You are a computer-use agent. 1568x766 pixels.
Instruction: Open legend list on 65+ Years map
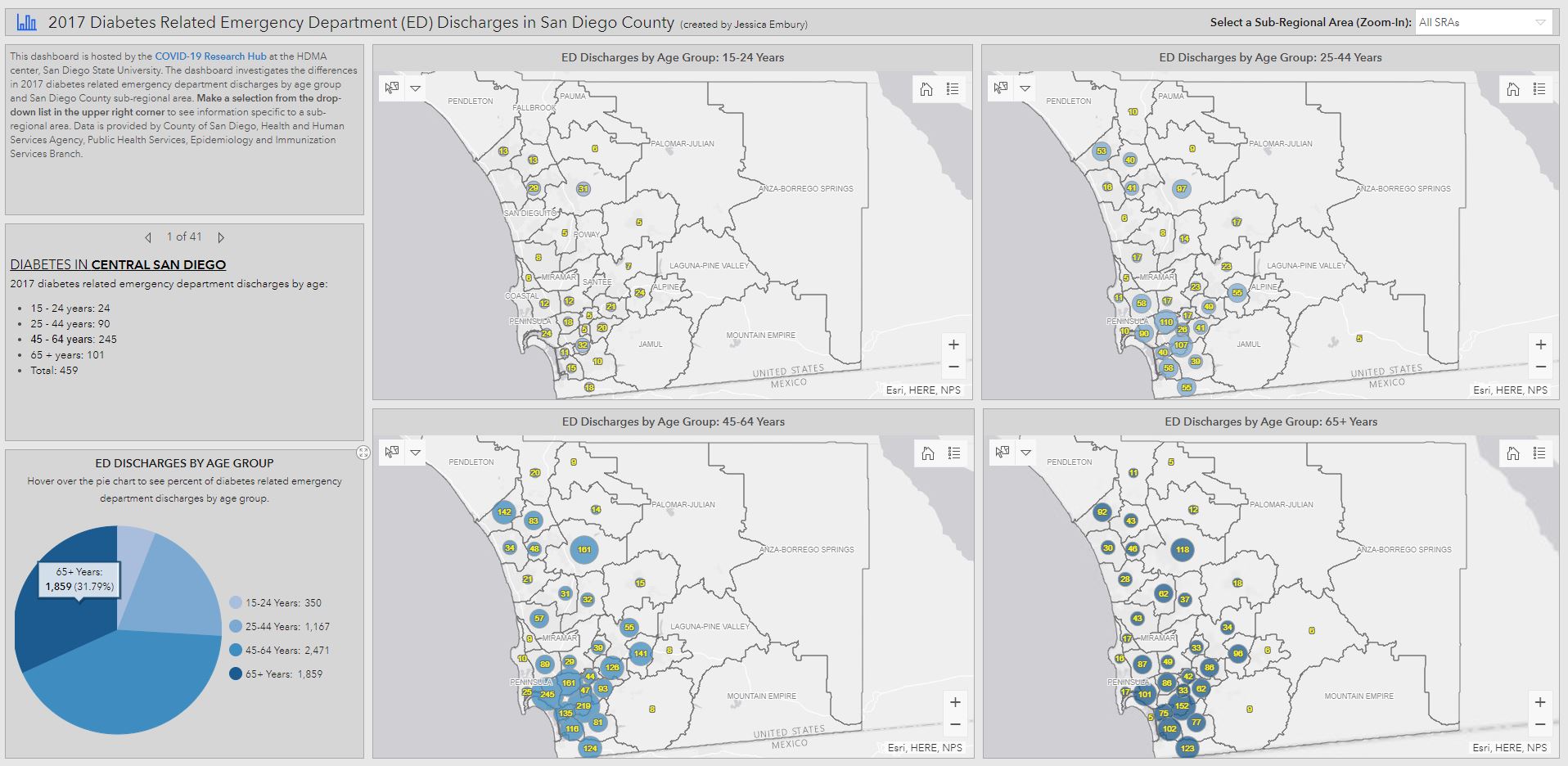pyautogui.click(x=1539, y=453)
